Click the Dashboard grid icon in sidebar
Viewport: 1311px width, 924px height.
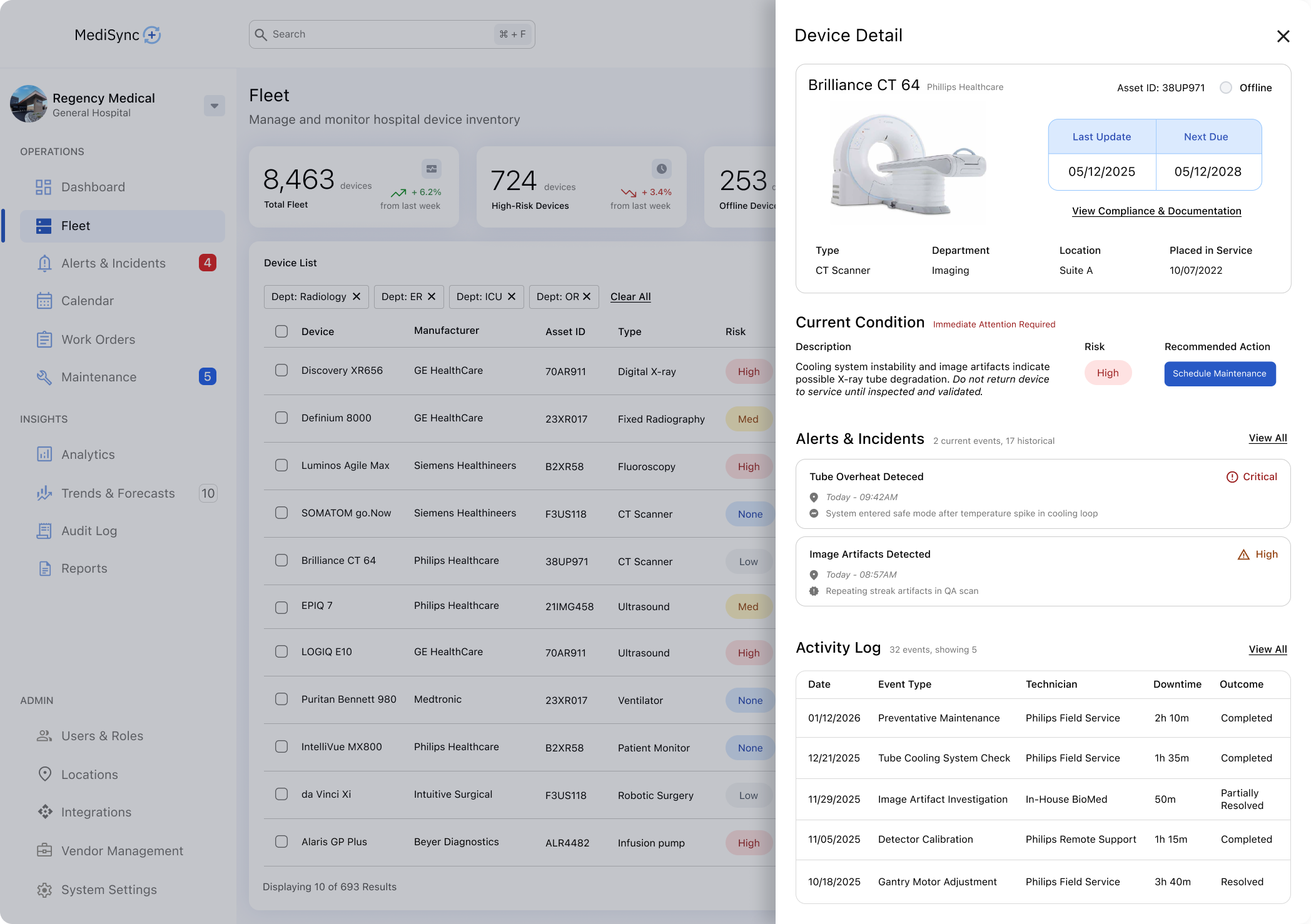coord(43,187)
